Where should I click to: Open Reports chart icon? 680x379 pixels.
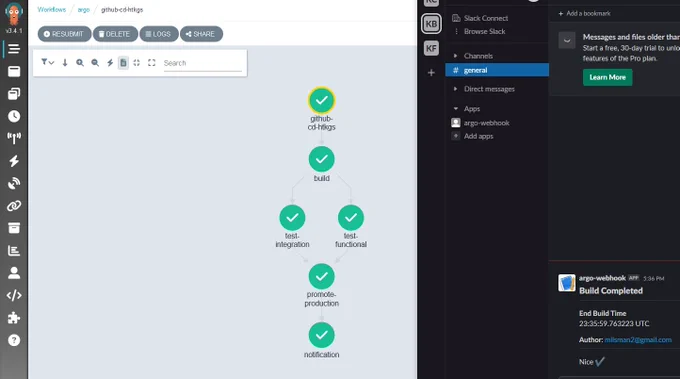tap(14, 250)
